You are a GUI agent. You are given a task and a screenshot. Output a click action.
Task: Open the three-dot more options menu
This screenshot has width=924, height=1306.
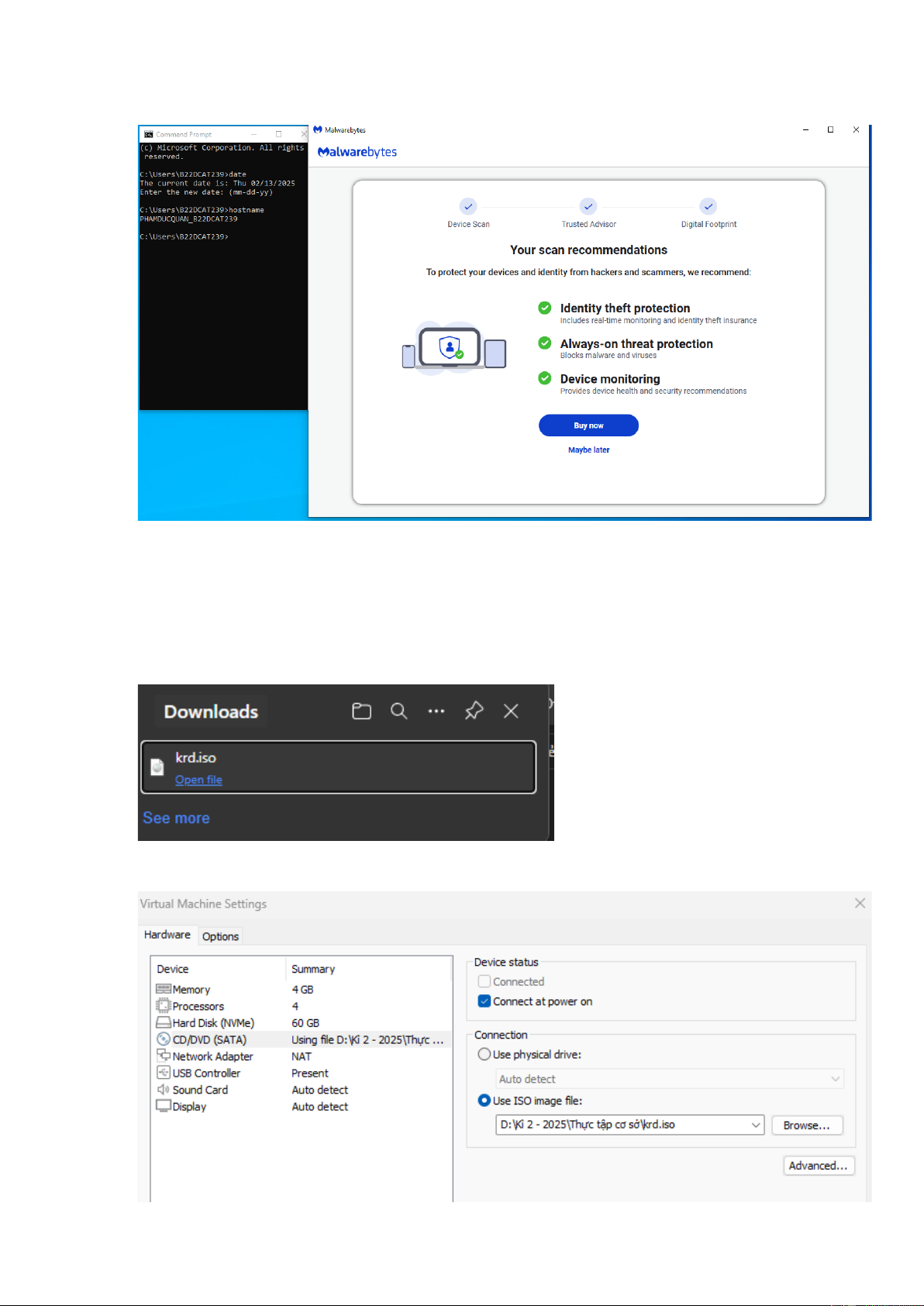point(436,711)
